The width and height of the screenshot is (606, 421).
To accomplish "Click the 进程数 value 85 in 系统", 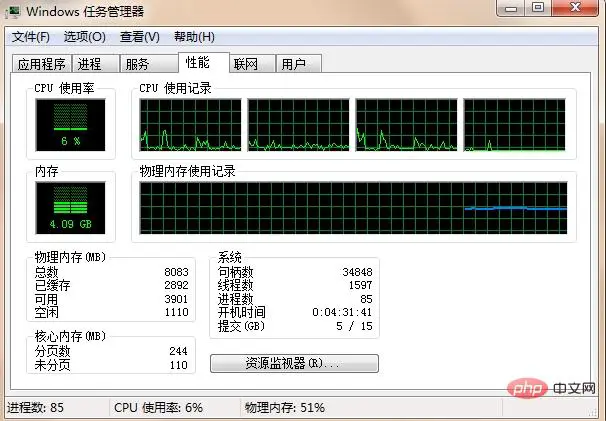I will point(366,299).
